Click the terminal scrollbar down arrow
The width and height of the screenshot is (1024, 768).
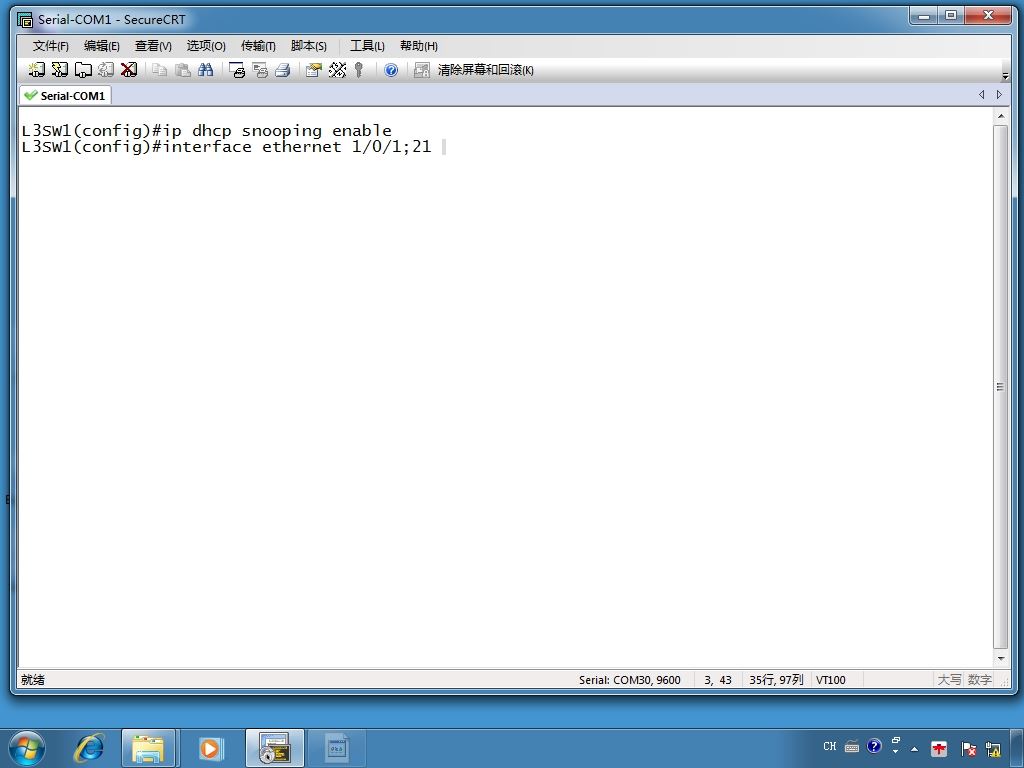point(1000,658)
